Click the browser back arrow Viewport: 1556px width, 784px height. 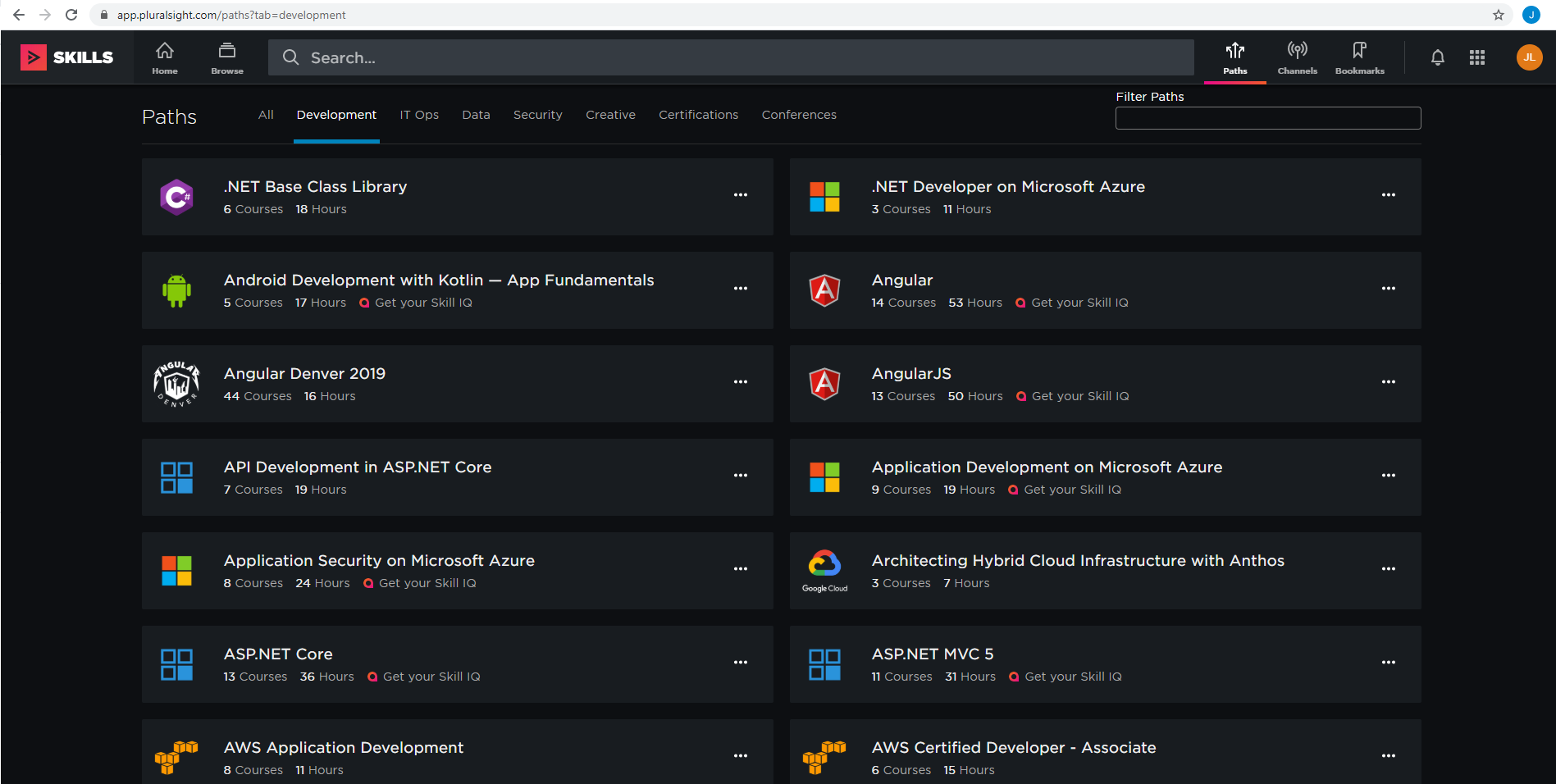click(19, 15)
